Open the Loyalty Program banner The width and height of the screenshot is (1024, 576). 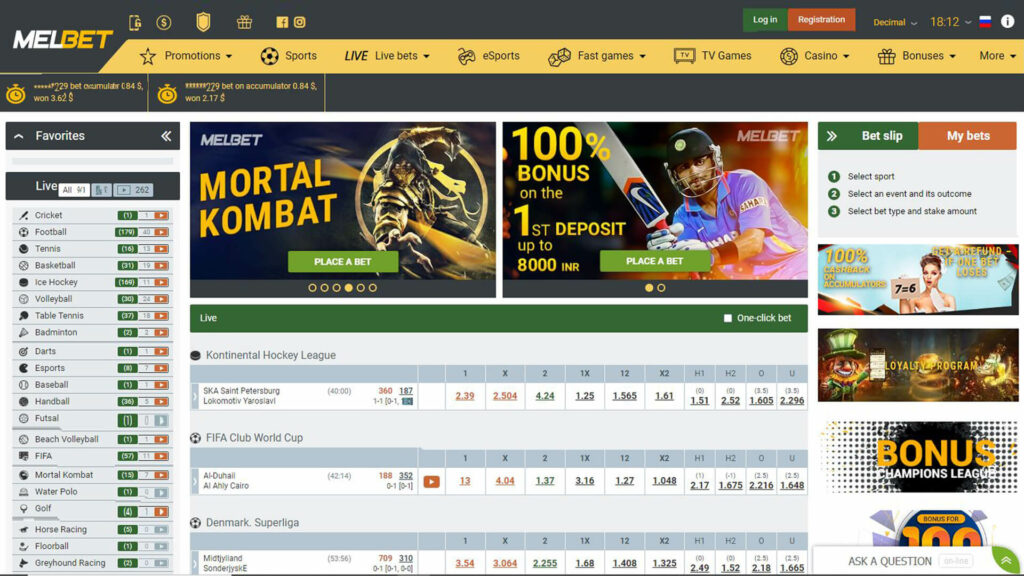(918, 365)
